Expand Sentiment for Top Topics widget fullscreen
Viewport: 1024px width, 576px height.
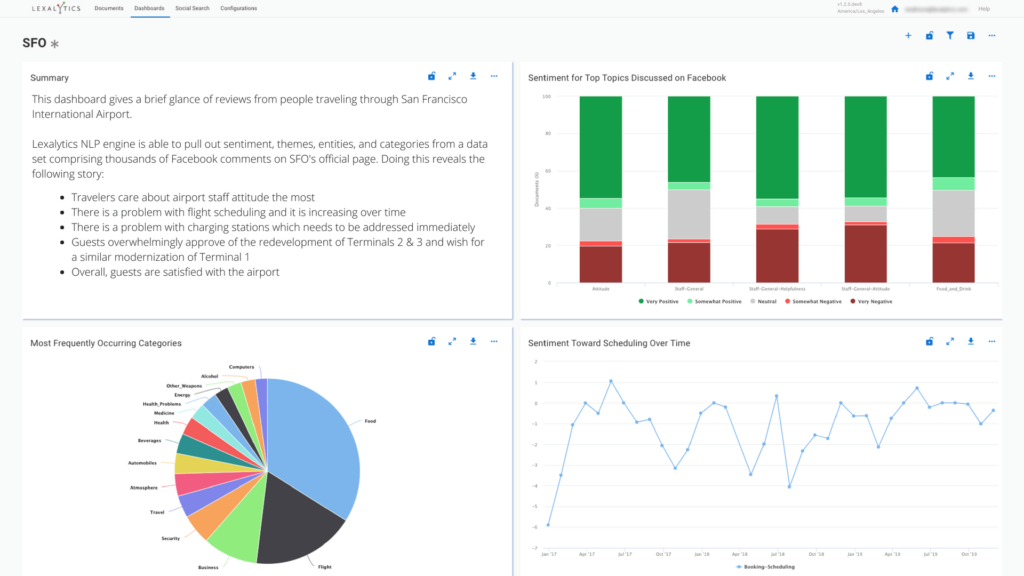point(950,76)
